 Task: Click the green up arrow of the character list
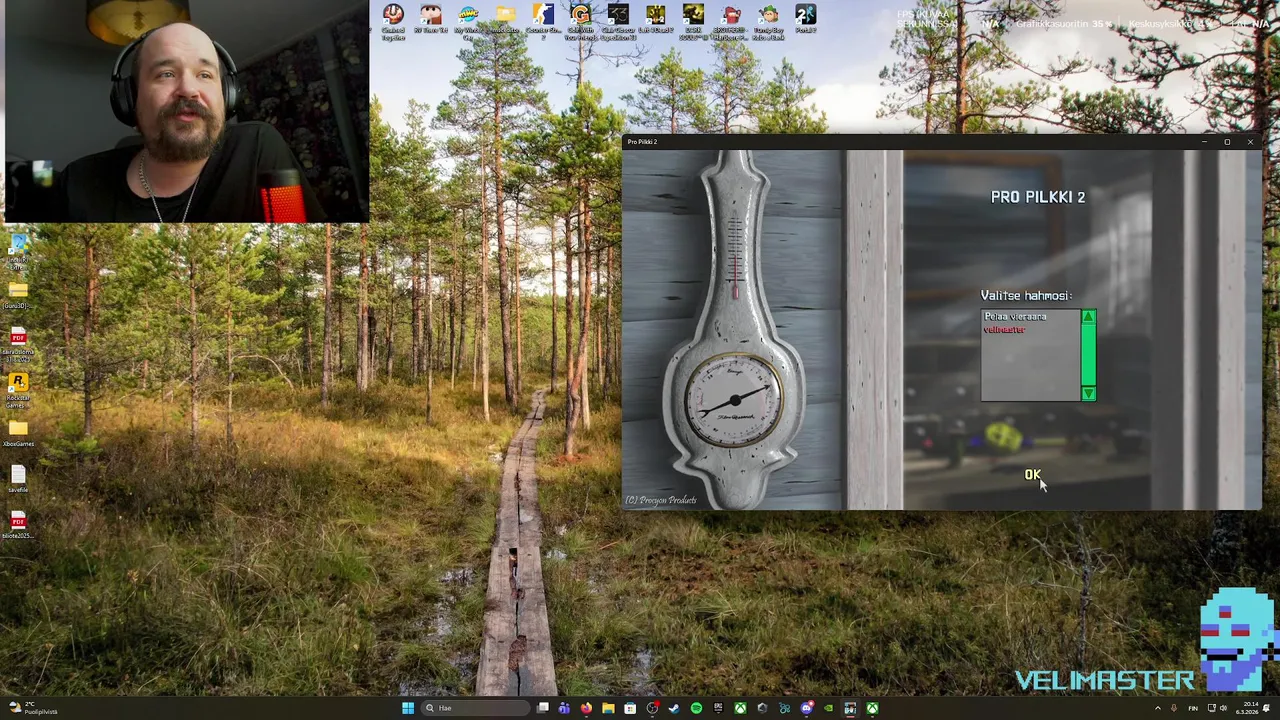1088,317
